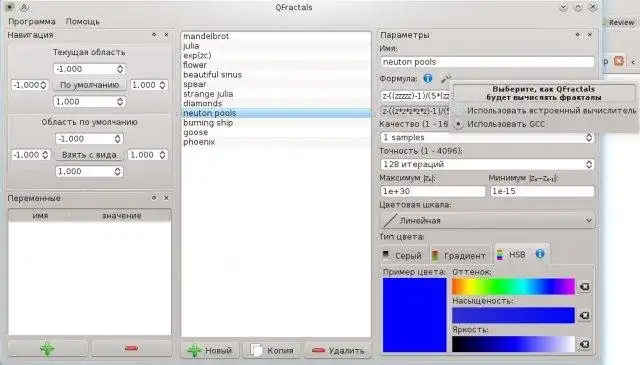
Task: Click the имя column header
Action: [40, 215]
